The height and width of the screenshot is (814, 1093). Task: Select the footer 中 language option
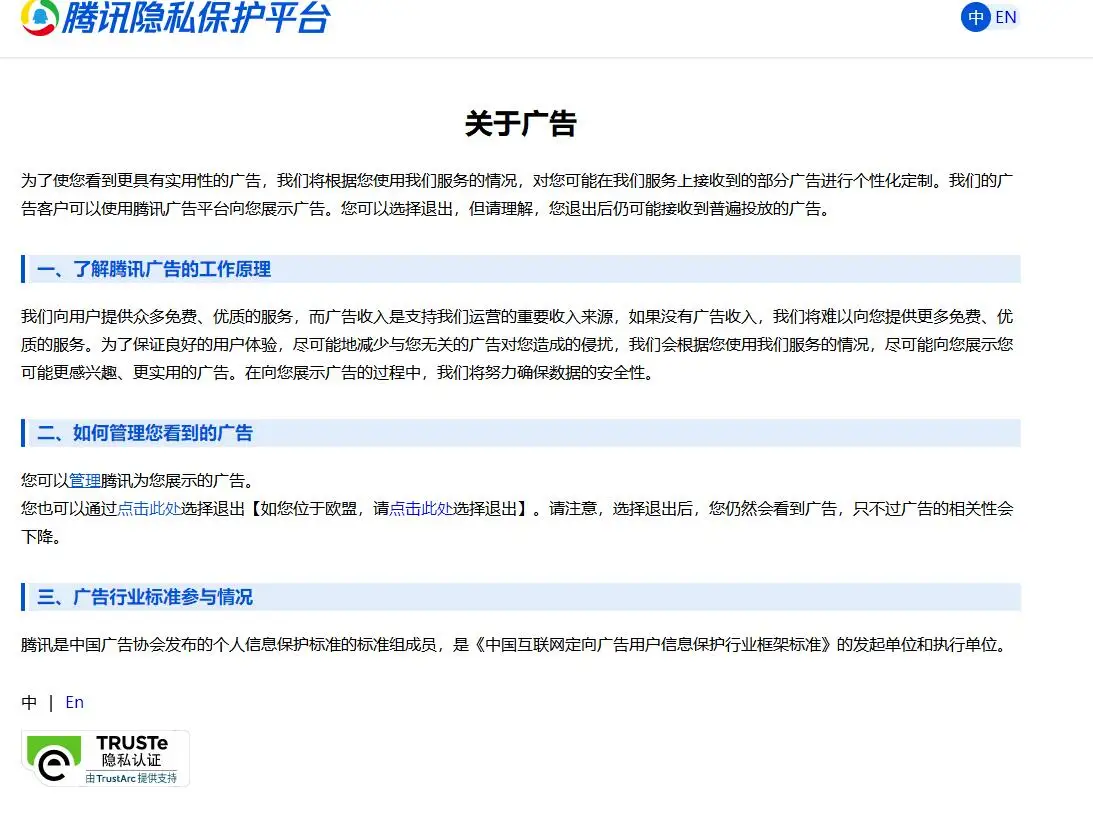[29, 702]
